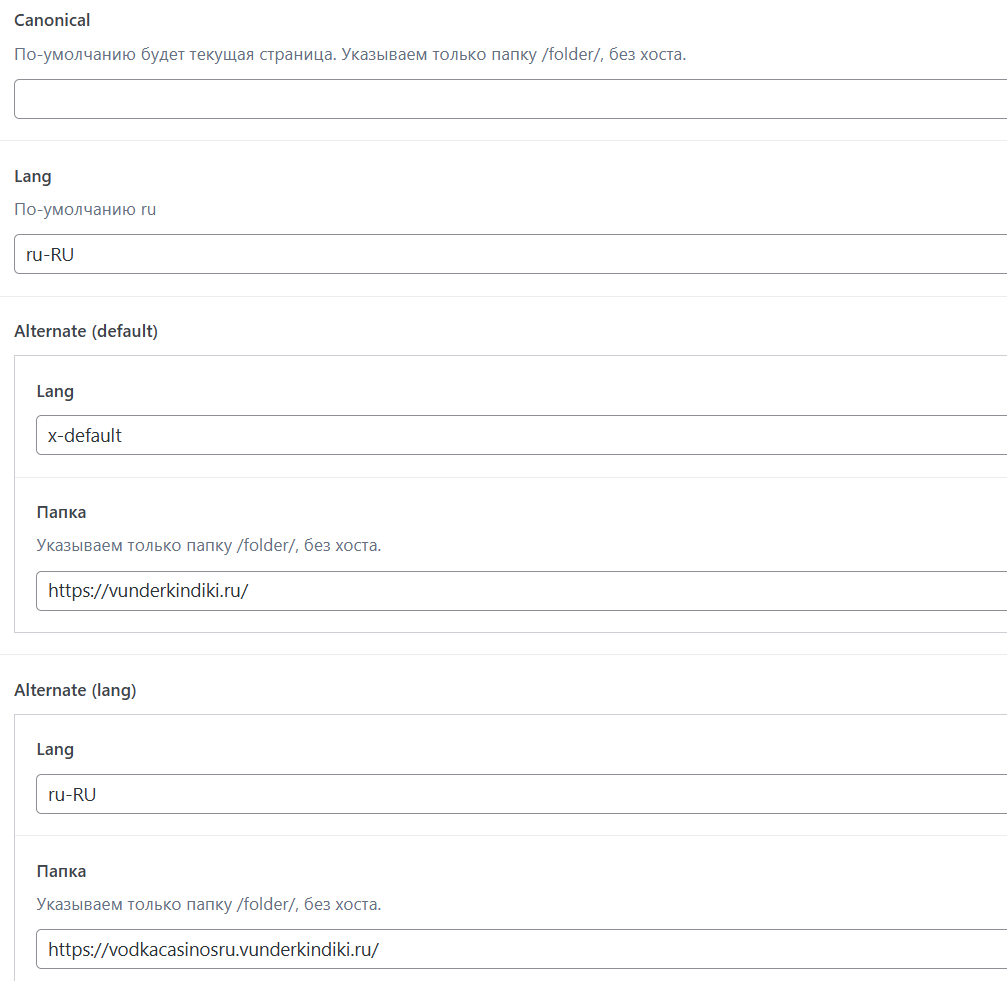This screenshot has width=1007, height=981.
Task: Click the Alternate (lang) section heading
Action: pos(75,690)
